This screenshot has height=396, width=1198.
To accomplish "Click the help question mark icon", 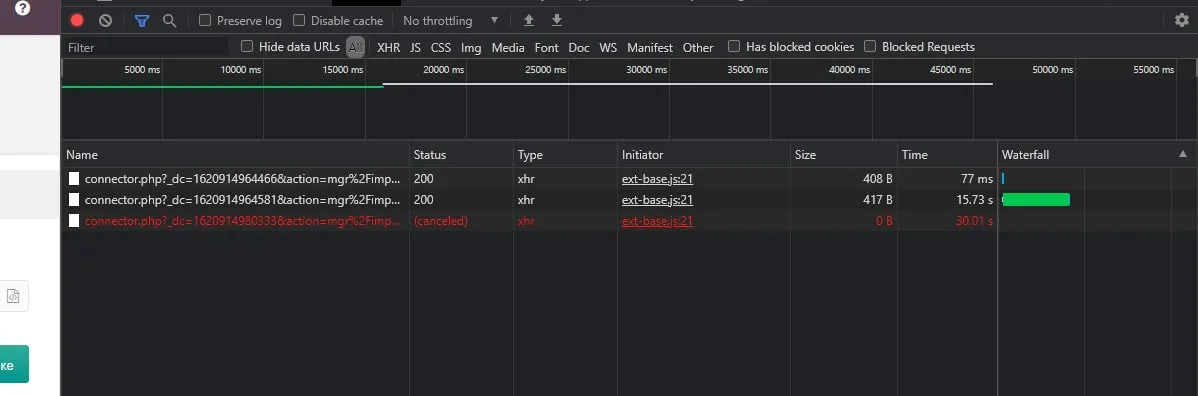I will coord(22,8).
